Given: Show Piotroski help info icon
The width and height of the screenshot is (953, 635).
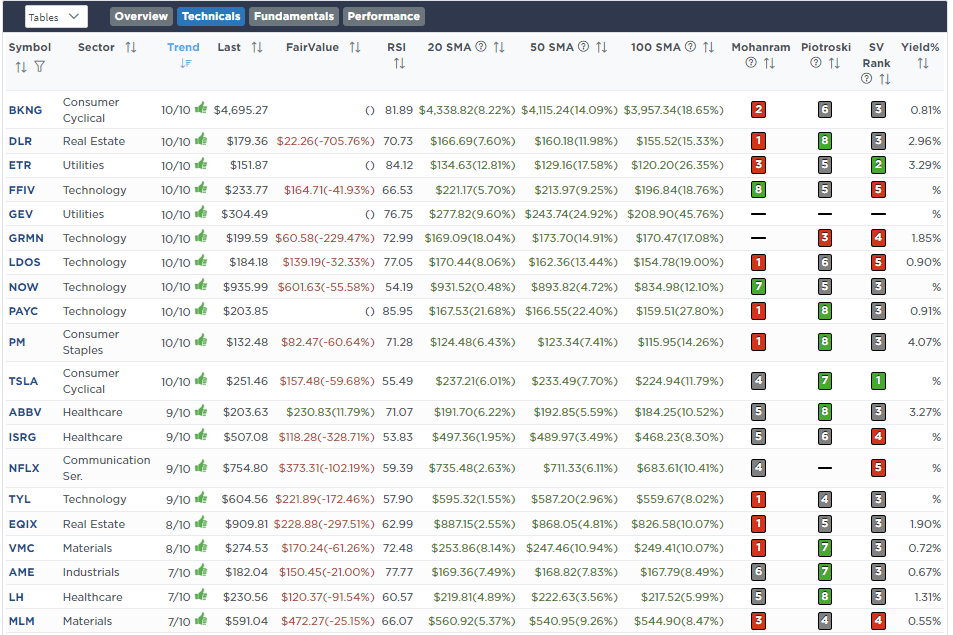Looking at the screenshot, I should coord(816,63).
